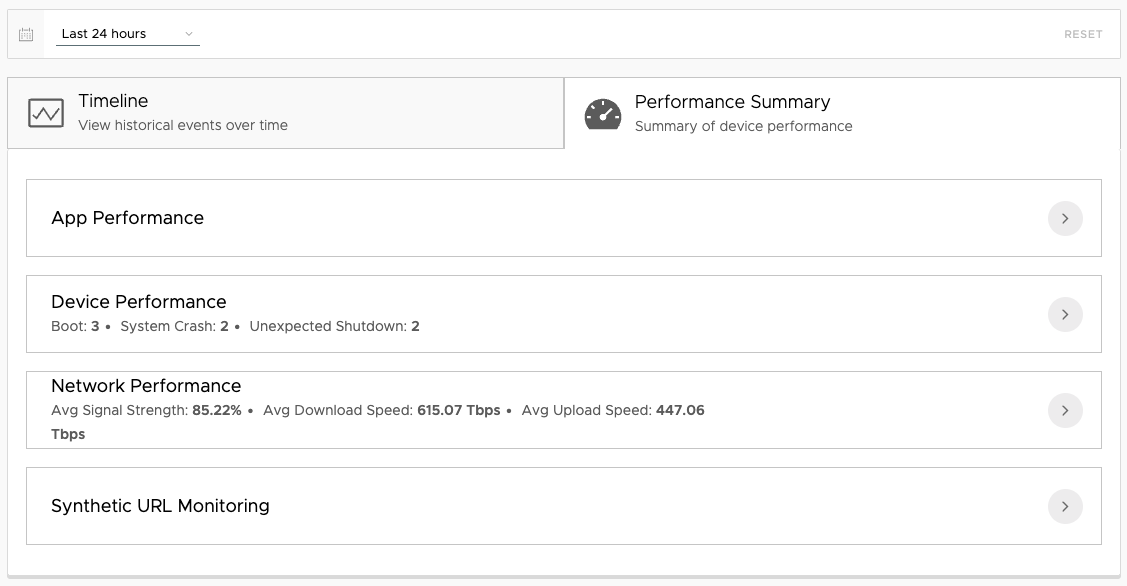Click the Timeline line-chart icon
Image resolution: width=1127 pixels, height=586 pixels.
(46, 113)
